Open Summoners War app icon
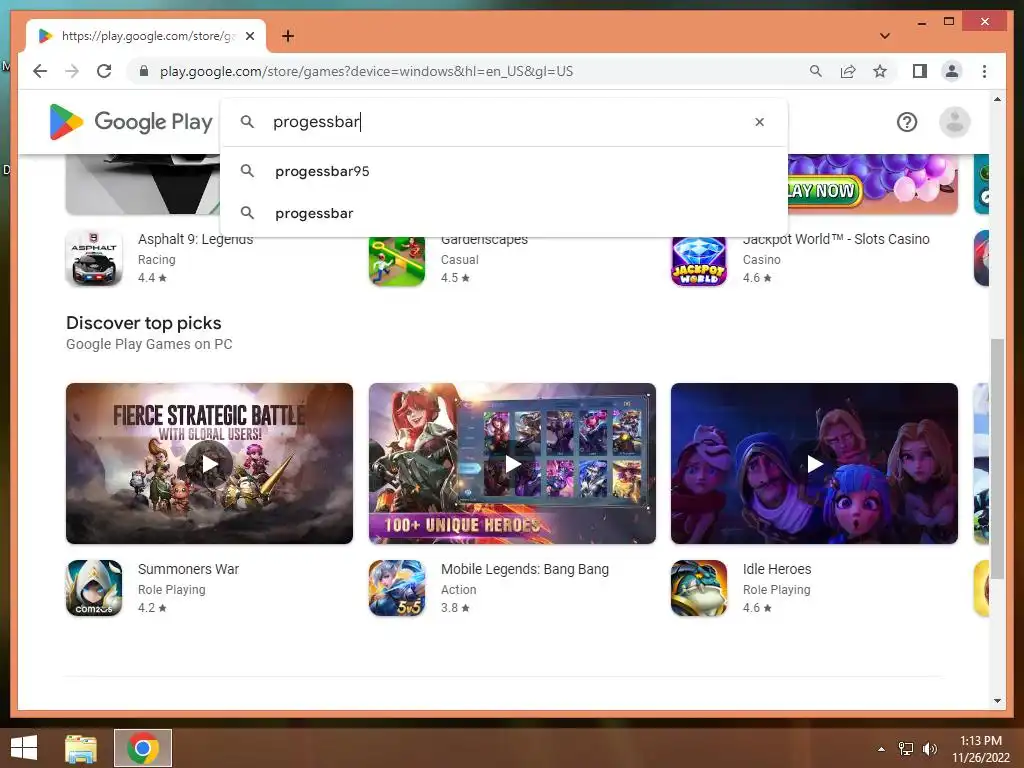 tap(94, 588)
